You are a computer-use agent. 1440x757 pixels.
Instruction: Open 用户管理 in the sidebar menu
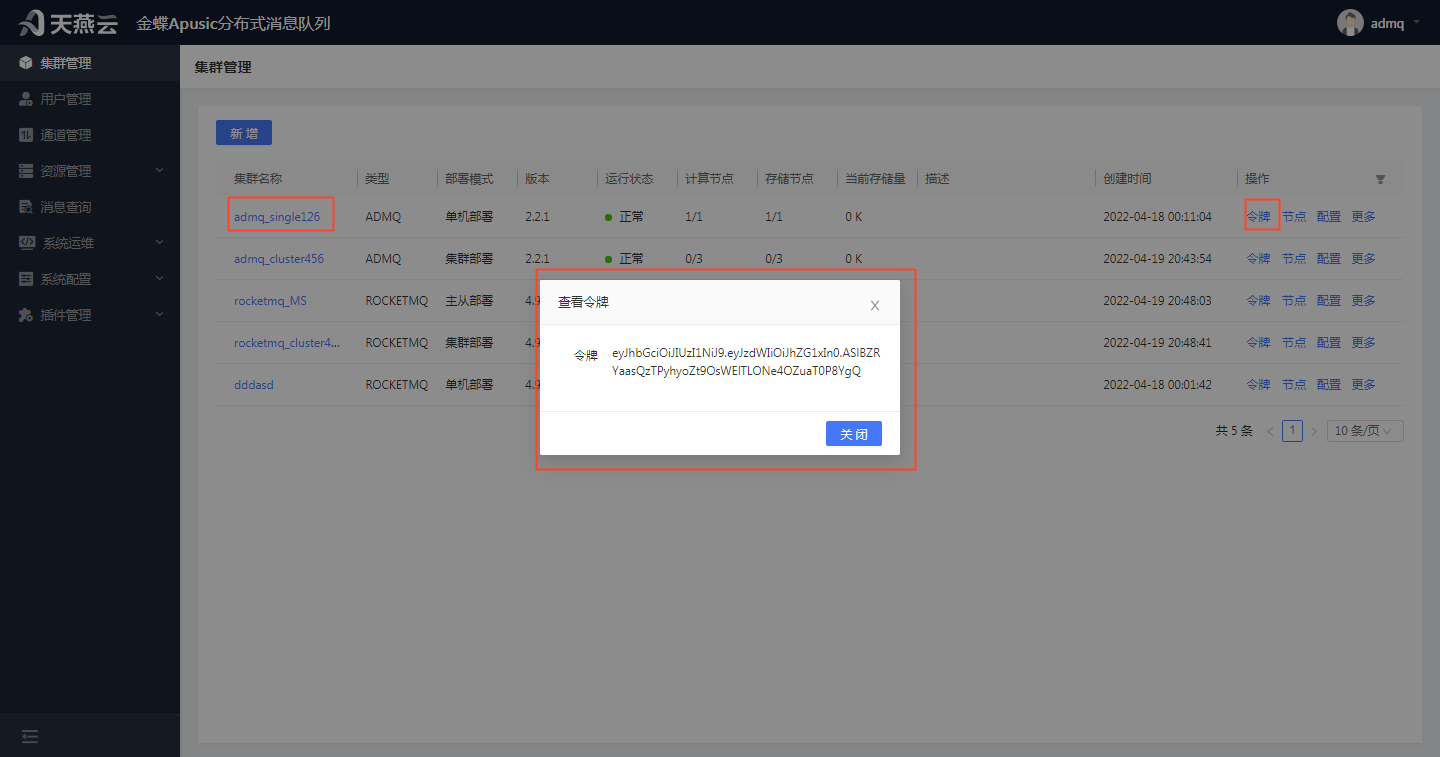90,99
